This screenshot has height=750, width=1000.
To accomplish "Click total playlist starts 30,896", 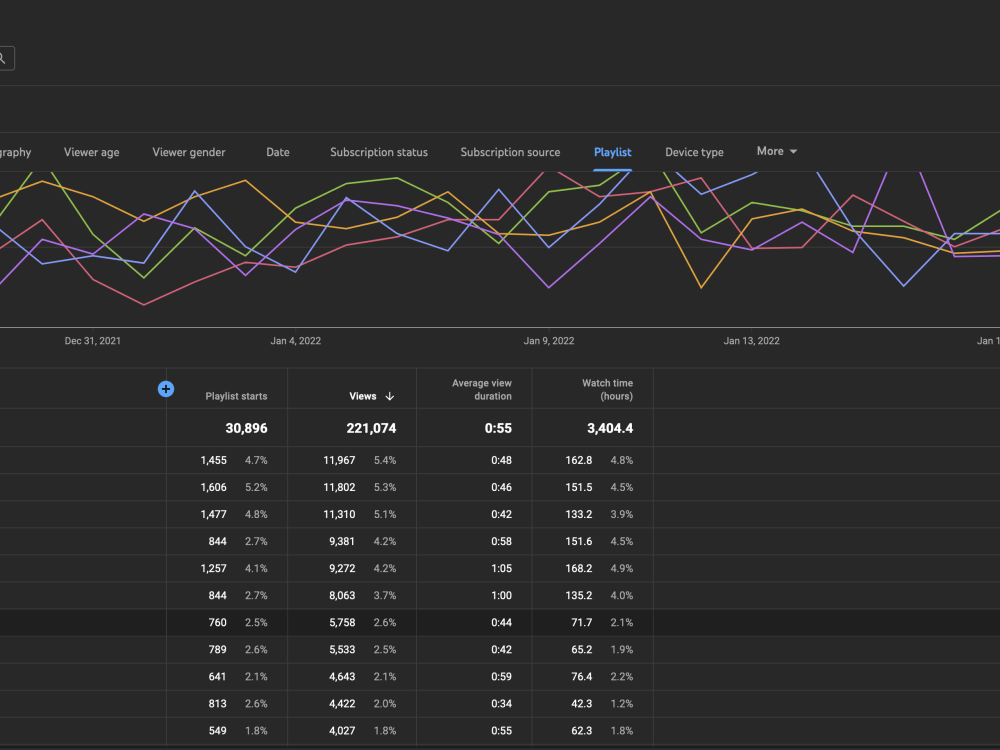I will 246,428.
